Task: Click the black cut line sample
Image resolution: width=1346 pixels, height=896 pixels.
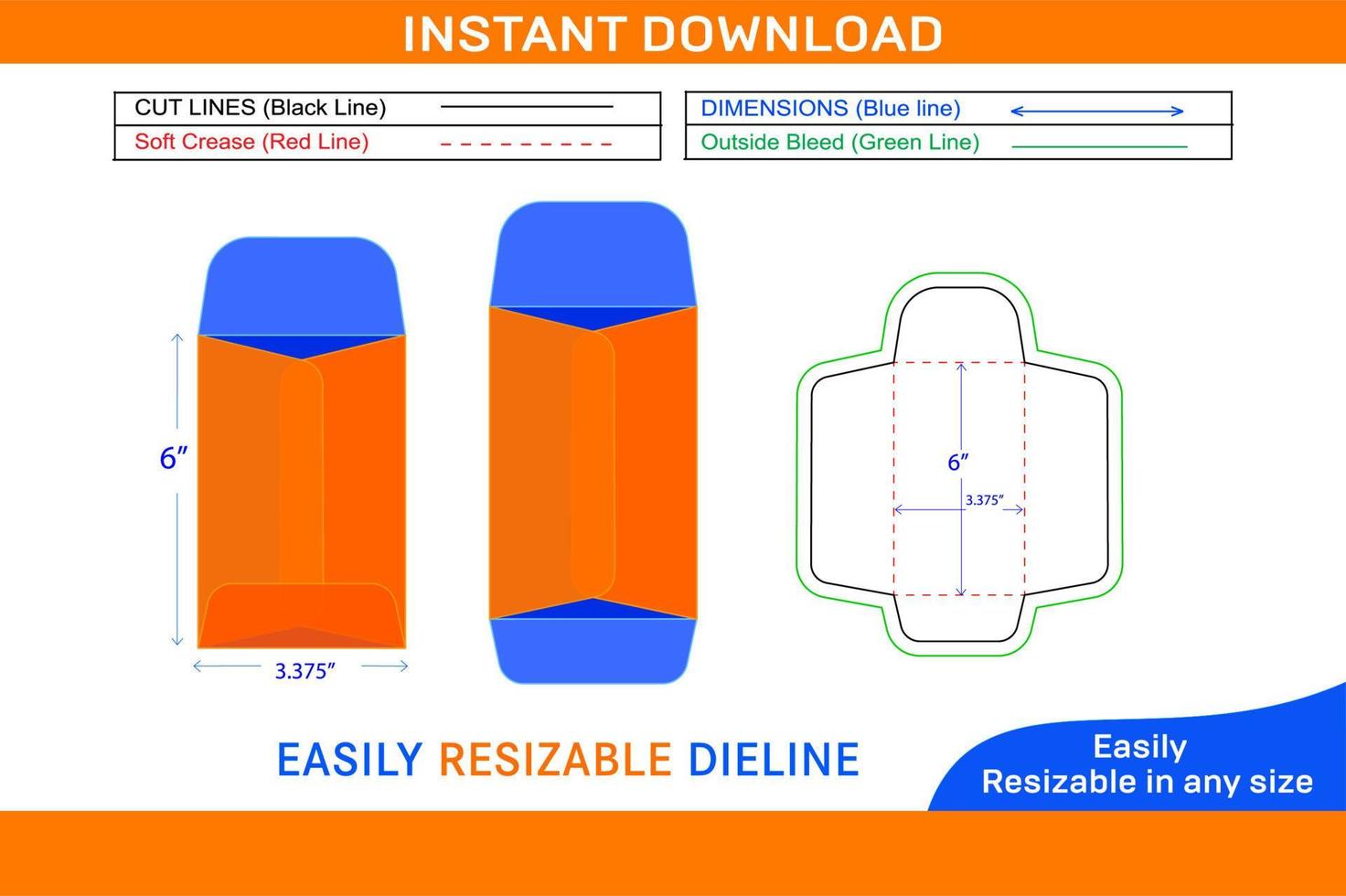Action: click(x=527, y=107)
